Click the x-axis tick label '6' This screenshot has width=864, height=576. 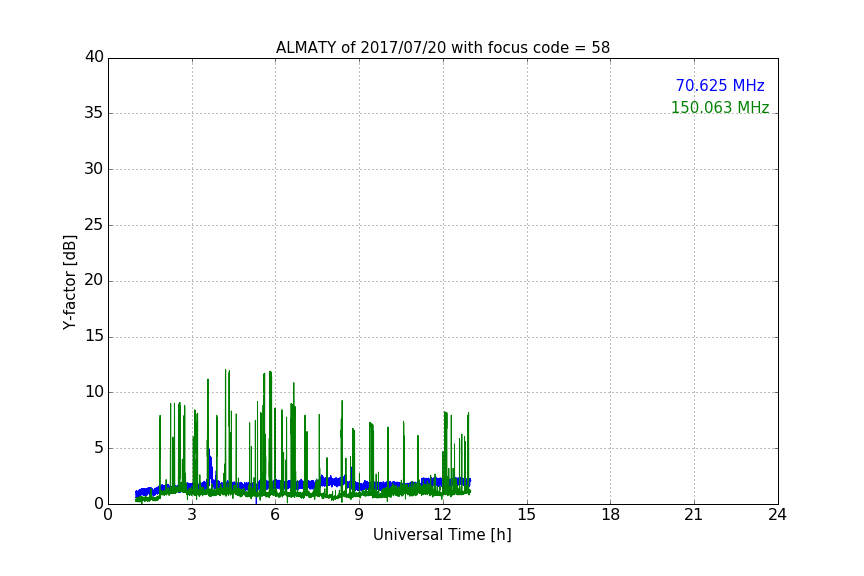coord(275,515)
